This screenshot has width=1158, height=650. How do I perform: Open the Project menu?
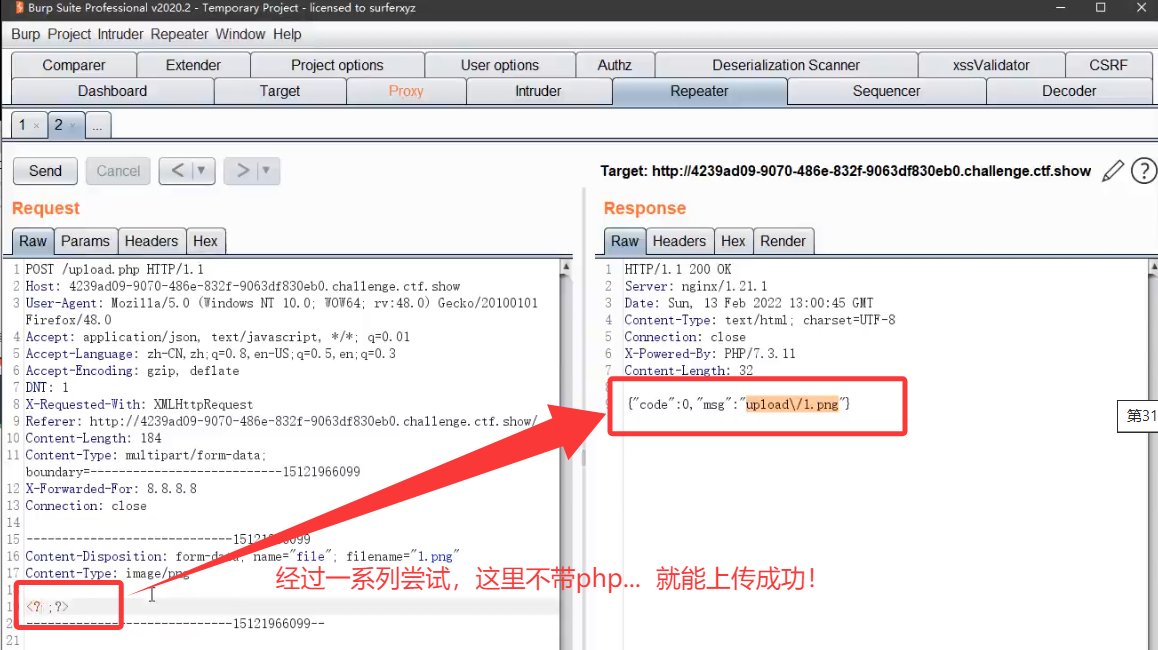(x=69, y=34)
